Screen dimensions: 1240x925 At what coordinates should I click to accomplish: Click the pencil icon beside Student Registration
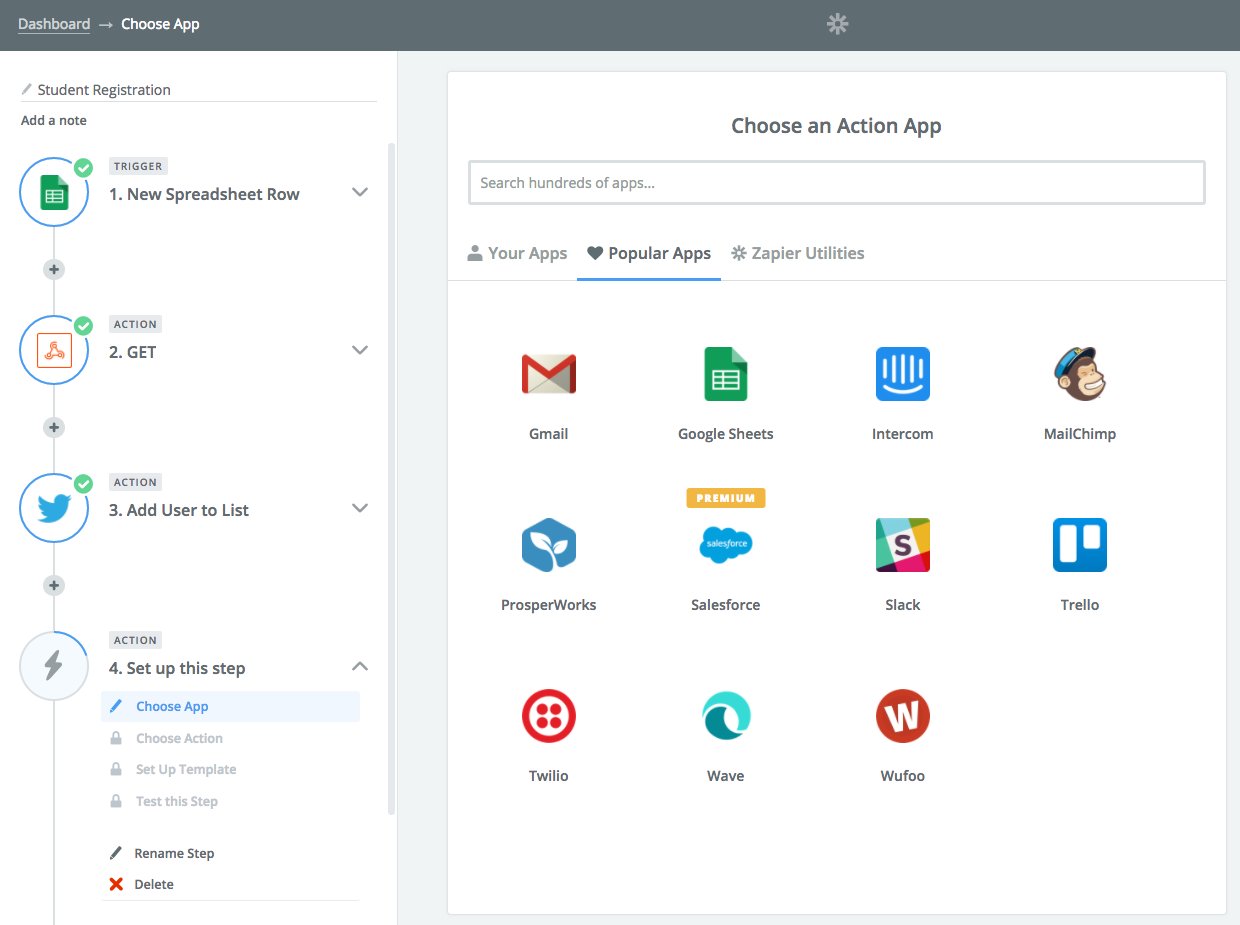coord(27,89)
